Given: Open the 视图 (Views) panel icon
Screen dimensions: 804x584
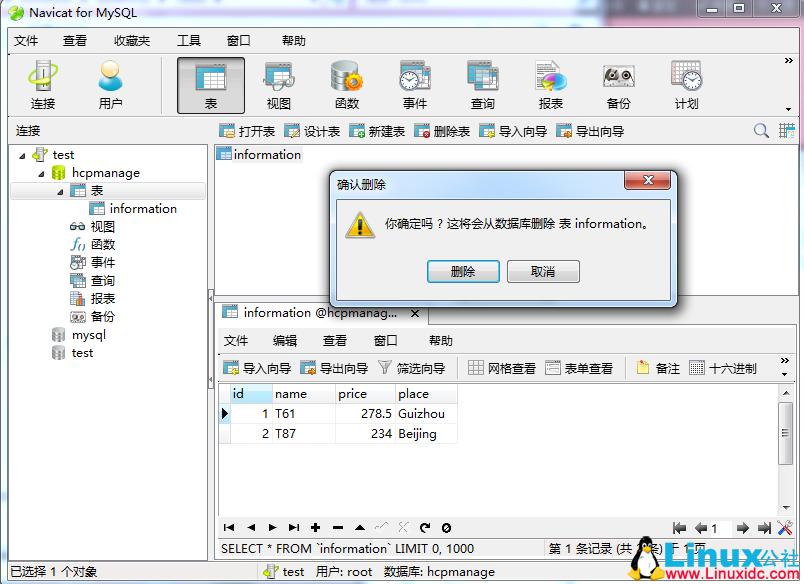Looking at the screenshot, I should [278, 84].
